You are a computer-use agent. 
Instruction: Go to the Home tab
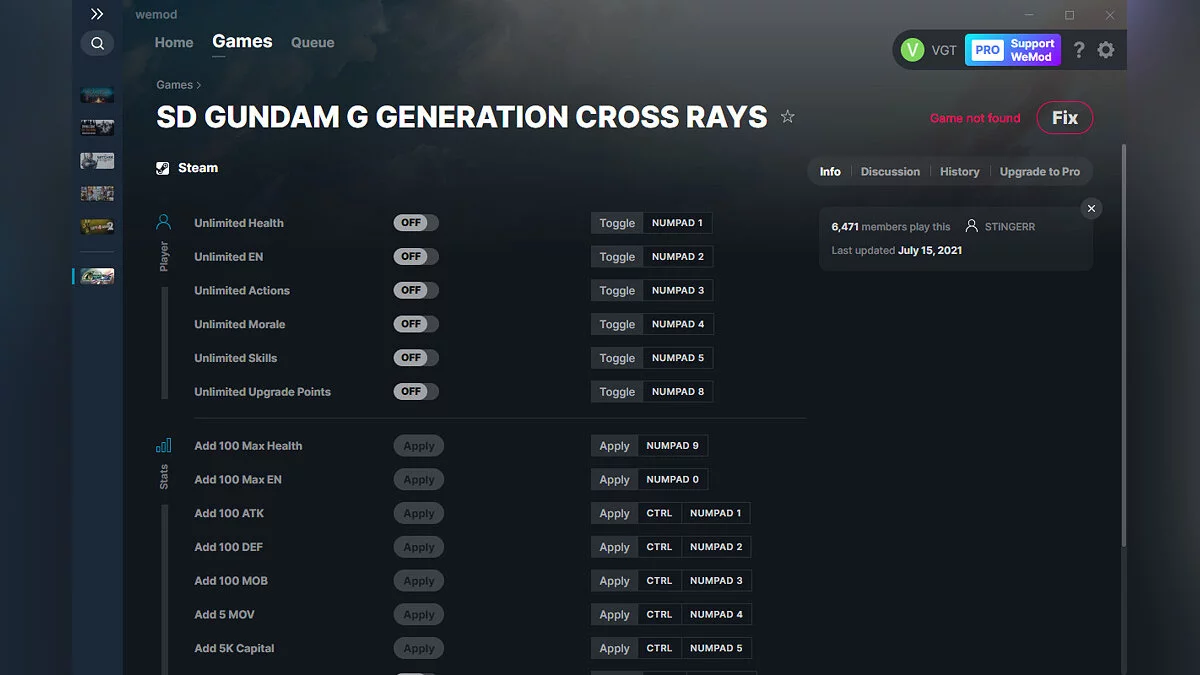click(x=174, y=42)
